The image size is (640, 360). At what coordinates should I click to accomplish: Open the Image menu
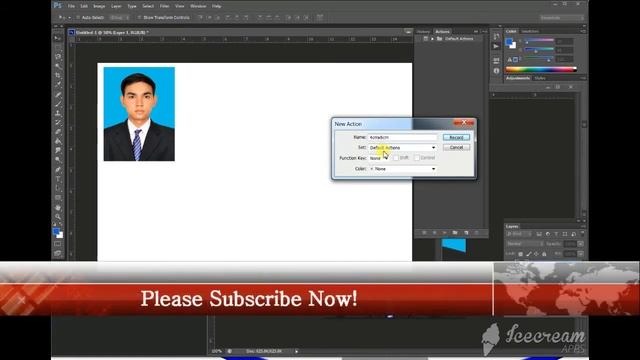pyautogui.click(x=99, y=6)
